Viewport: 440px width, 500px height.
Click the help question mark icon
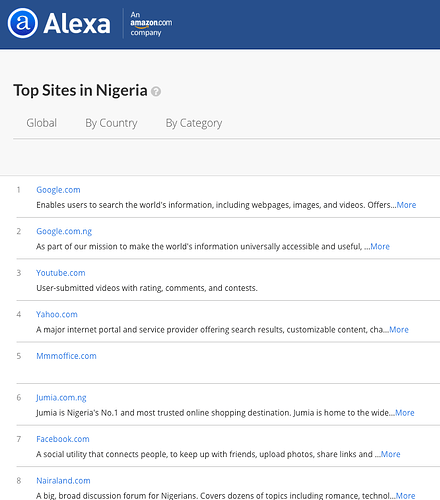156,91
